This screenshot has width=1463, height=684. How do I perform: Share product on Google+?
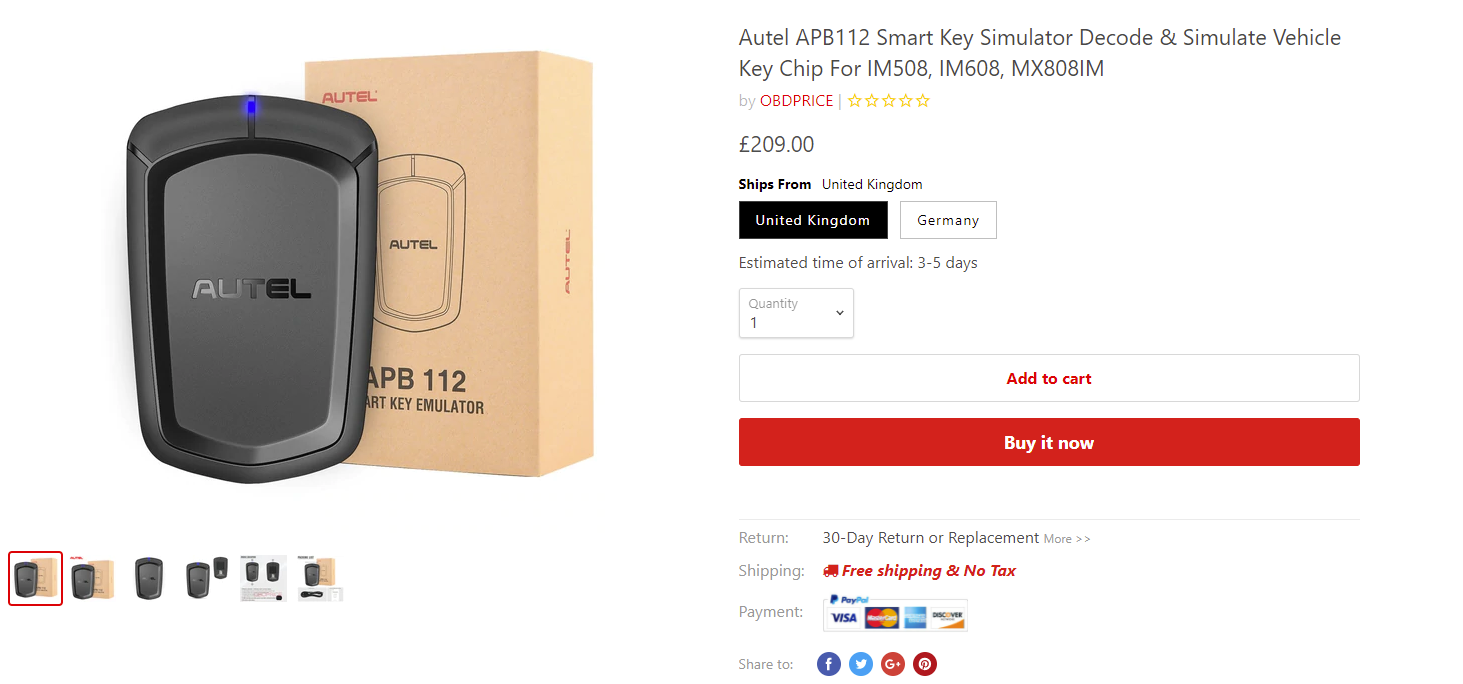892,663
